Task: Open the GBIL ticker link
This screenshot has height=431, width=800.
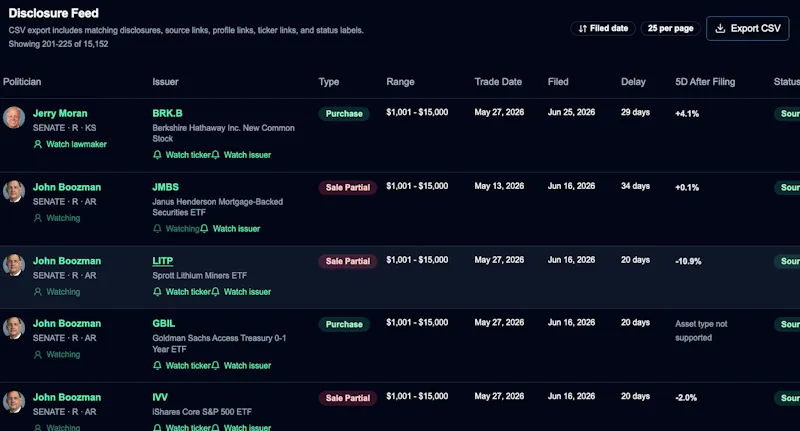Action: tap(164, 323)
